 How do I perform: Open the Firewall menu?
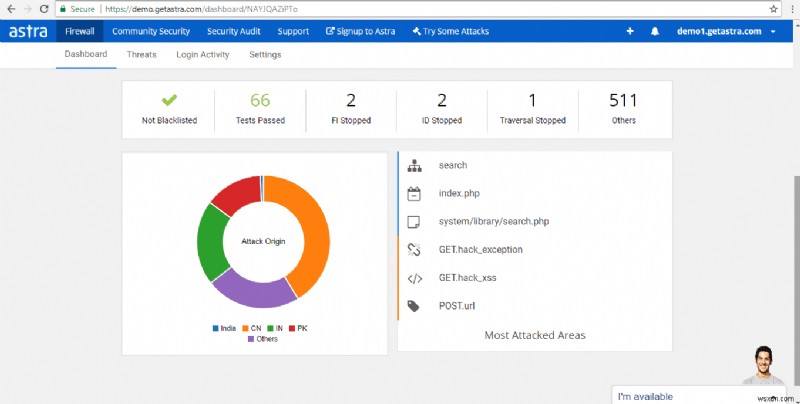[80, 31]
